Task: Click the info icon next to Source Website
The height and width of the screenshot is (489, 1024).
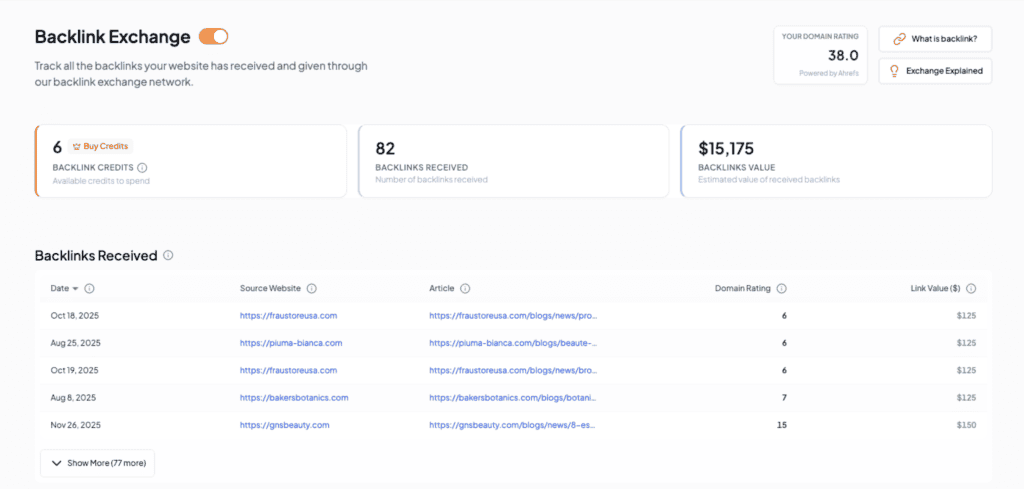Action: click(x=312, y=288)
